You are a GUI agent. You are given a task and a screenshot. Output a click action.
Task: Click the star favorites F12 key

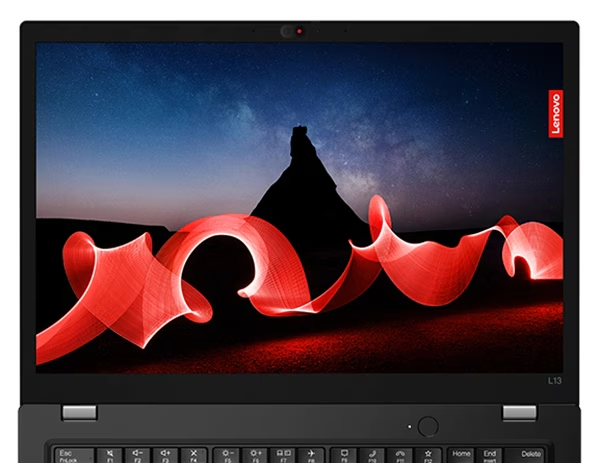click(428, 455)
